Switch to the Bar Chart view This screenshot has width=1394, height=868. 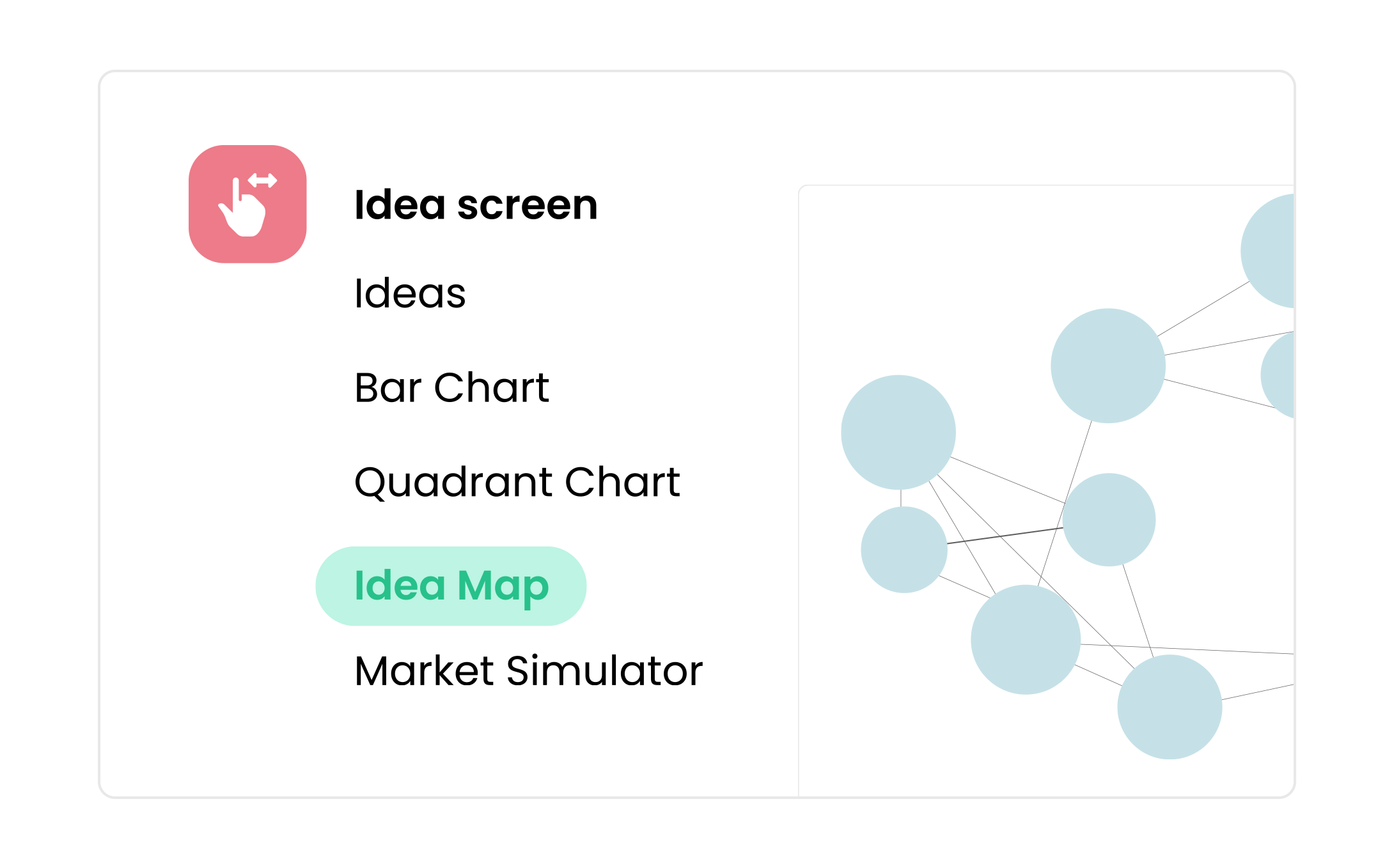click(451, 387)
